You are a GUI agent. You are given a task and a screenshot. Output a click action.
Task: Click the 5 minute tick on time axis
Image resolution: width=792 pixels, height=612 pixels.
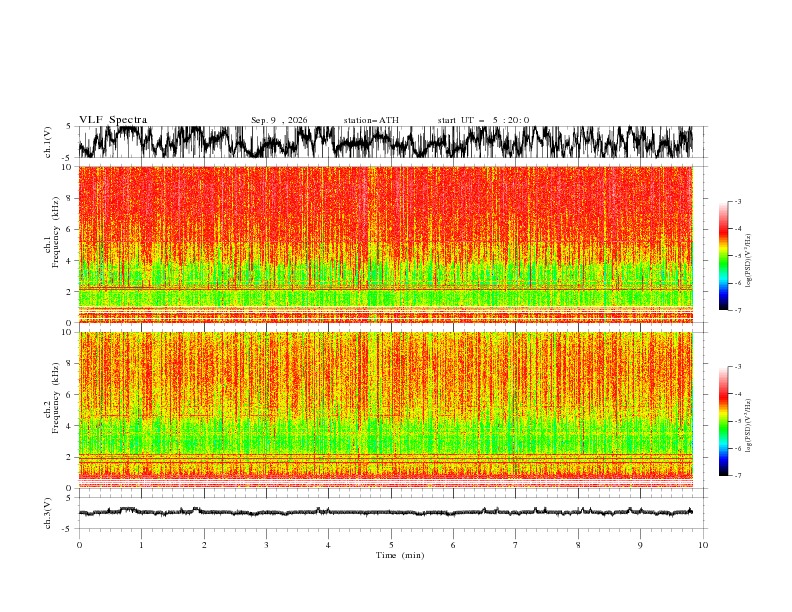[391, 545]
